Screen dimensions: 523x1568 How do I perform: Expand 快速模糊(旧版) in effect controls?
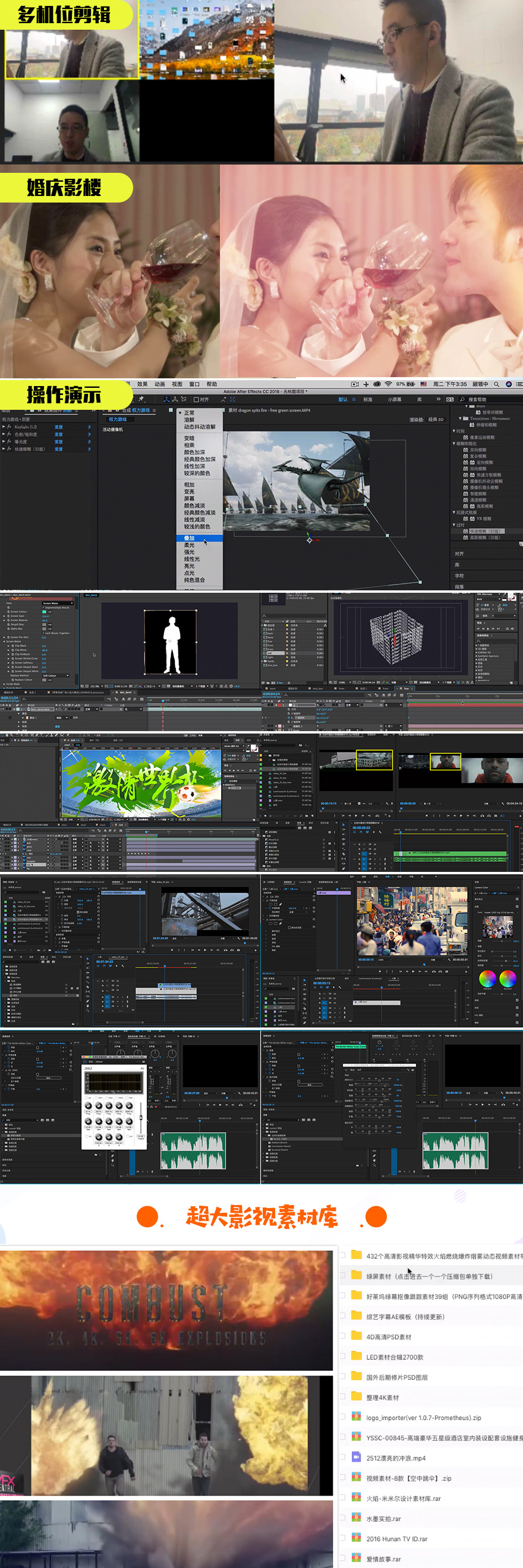tap(3, 449)
